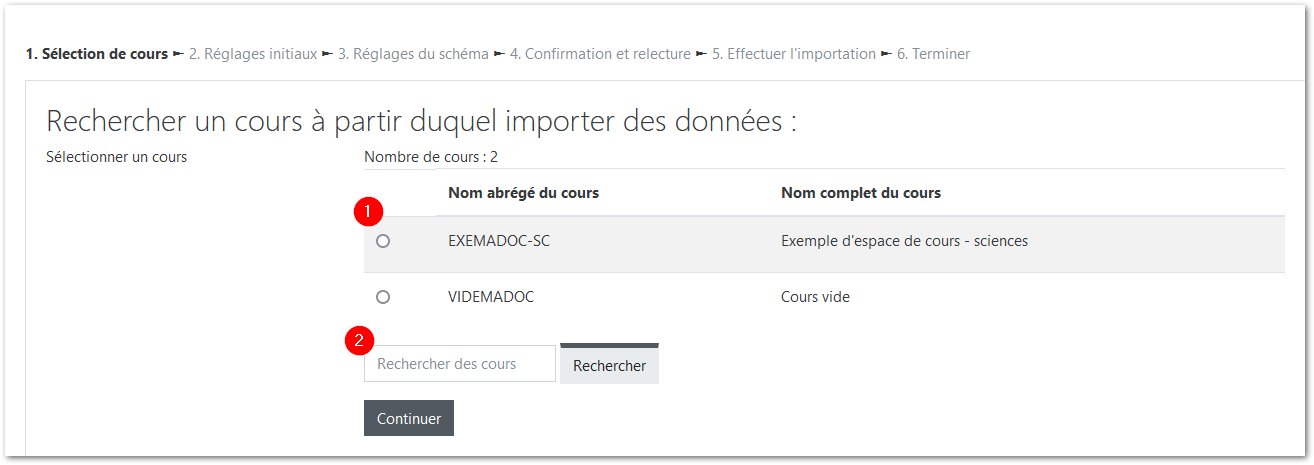This screenshot has width=1314, height=465.
Task: Click step 1 Sélection de cours
Action: click(x=97, y=54)
